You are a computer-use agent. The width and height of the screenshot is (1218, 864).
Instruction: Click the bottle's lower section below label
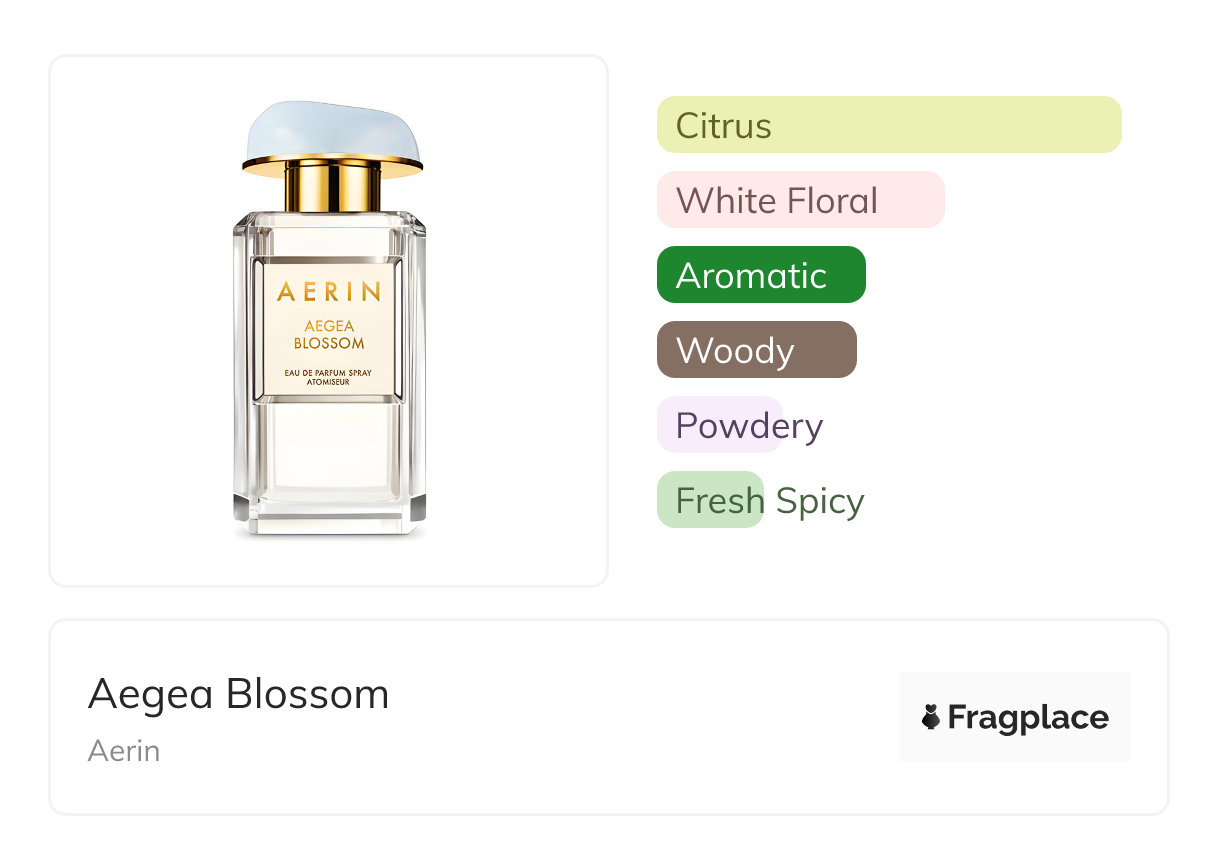(329, 450)
